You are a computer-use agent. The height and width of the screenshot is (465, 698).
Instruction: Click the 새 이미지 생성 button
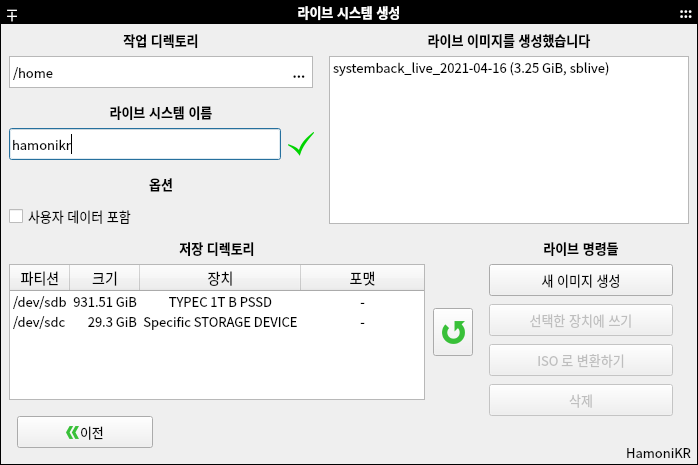pyautogui.click(x=580, y=280)
